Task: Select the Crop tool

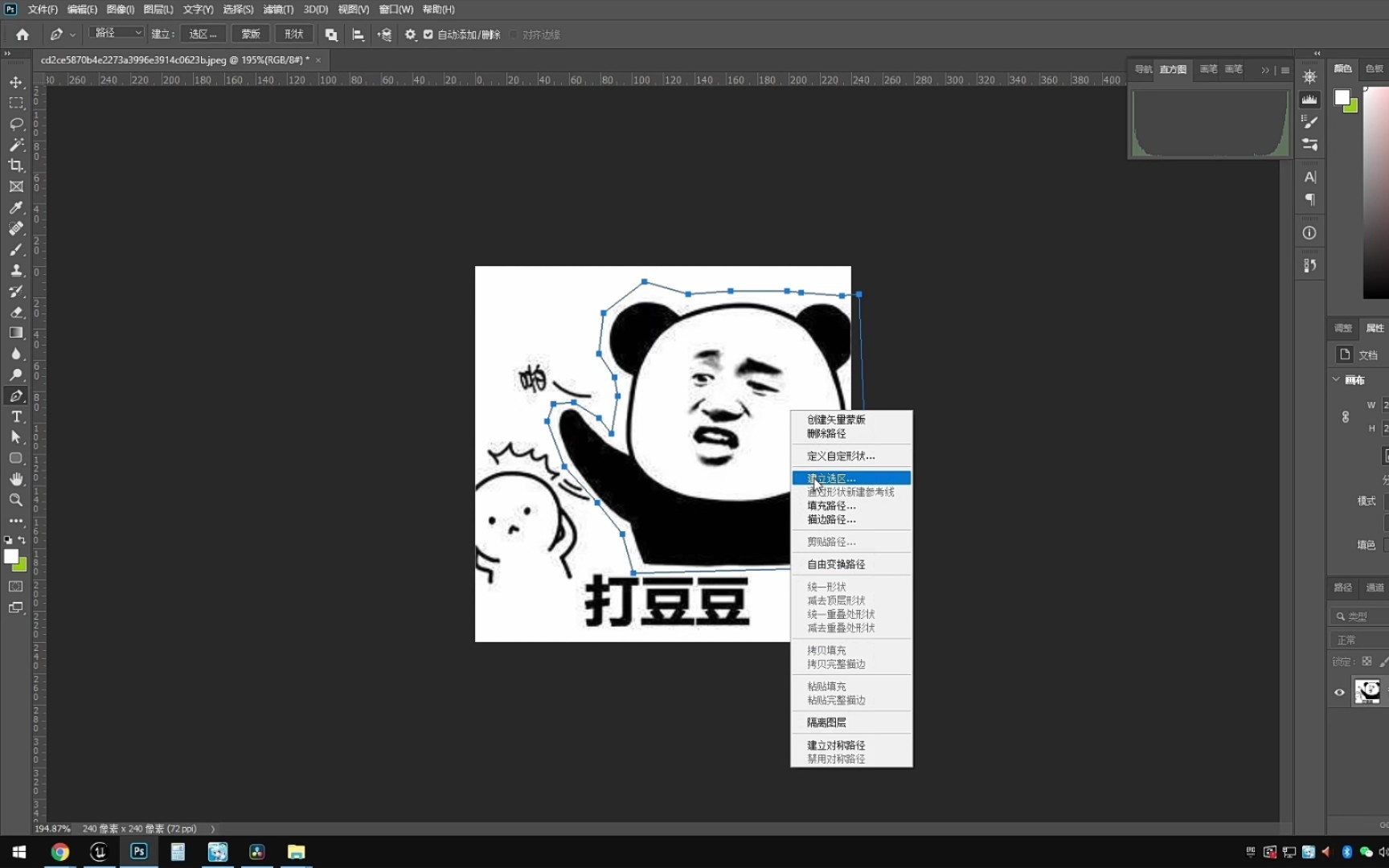Action: tap(16, 166)
